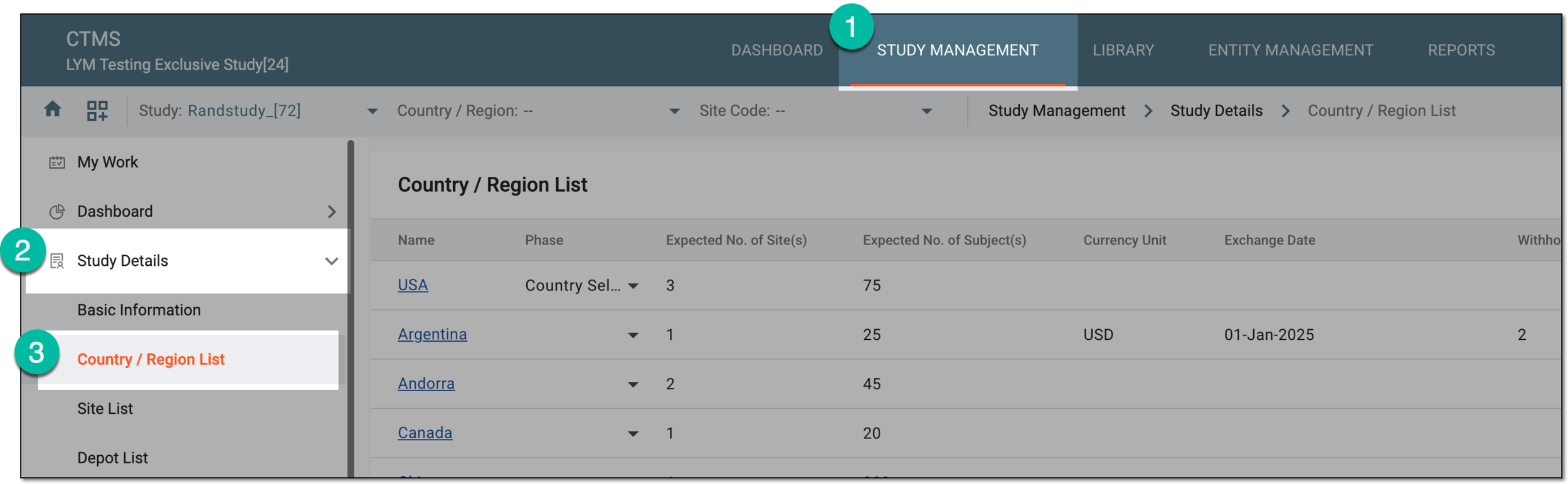Screen dimensions: 1568x484
Task: Click the Exchange Date column header
Action: 1269,241
